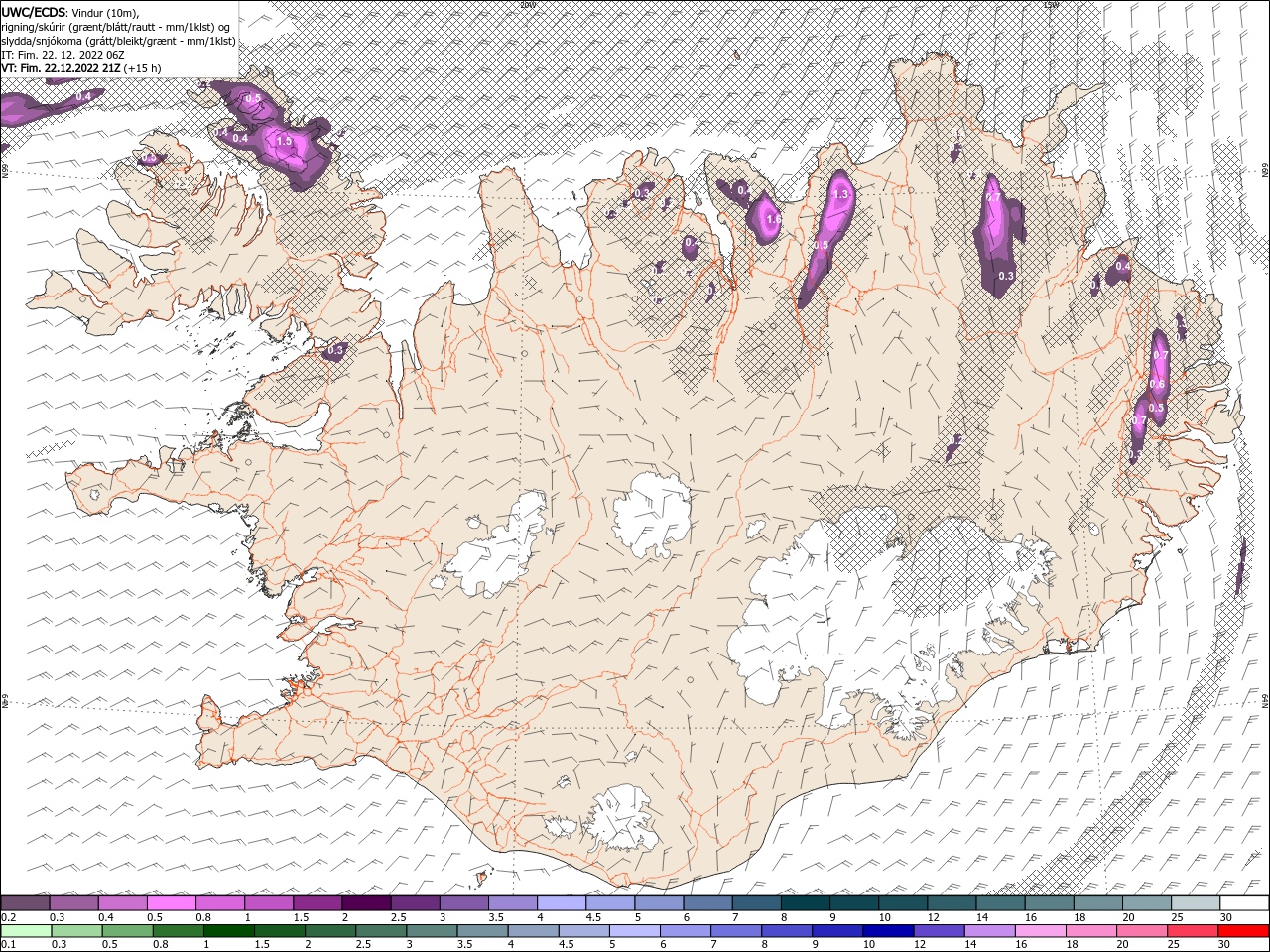Select the 'rigning/skúrir' legend description line
The image size is (1270, 952).
pyautogui.click(x=116, y=27)
